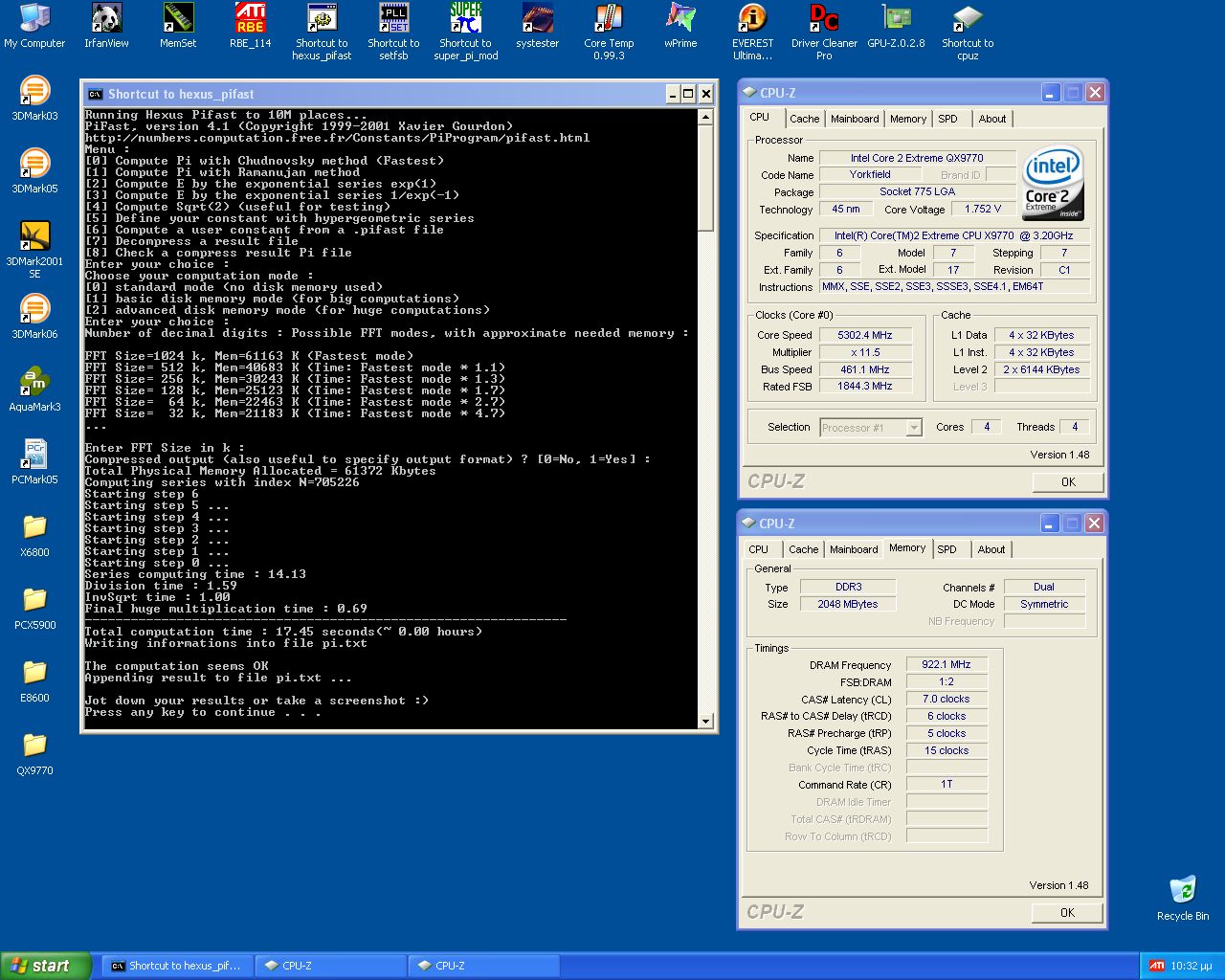This screenshot has width=1225, height=980.
Task: Select Mainboard tab in lower CPU-Z window
Action: tap(854, 549)
